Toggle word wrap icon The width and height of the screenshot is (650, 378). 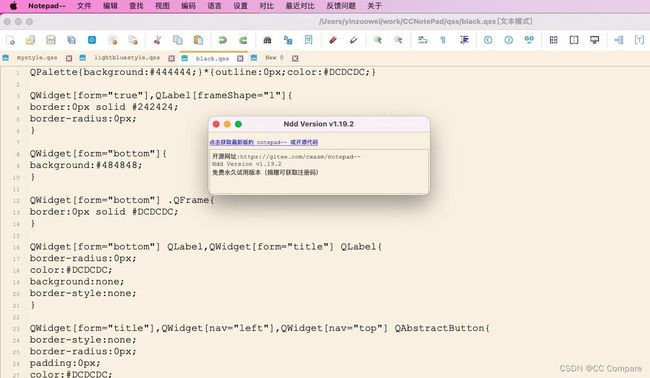coord(422,40)
